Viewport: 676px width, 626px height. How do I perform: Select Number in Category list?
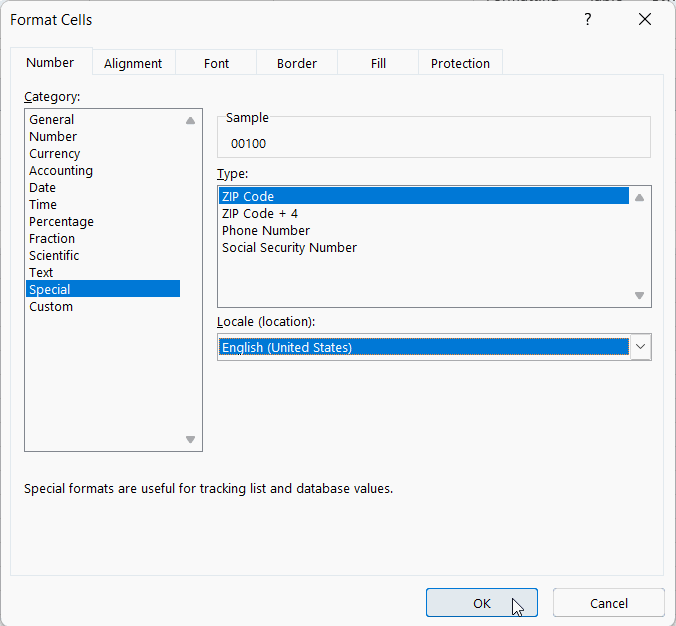pos(103,137)
